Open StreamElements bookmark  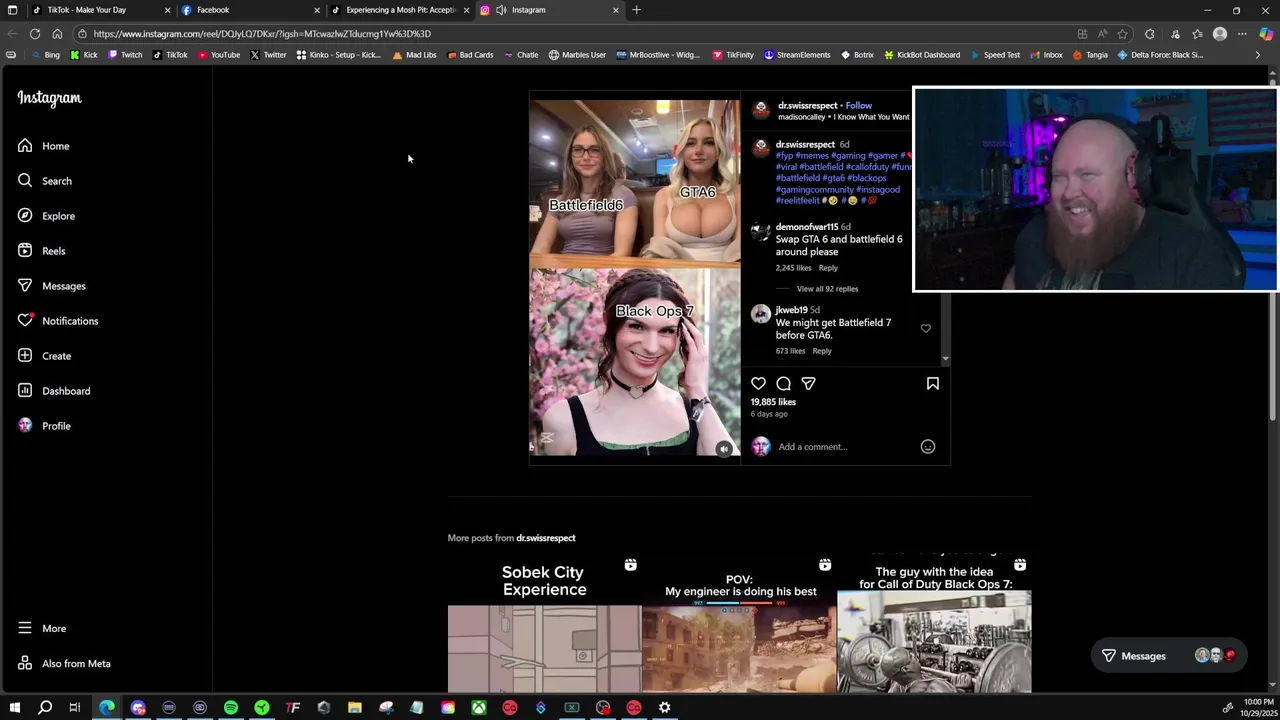797,55
